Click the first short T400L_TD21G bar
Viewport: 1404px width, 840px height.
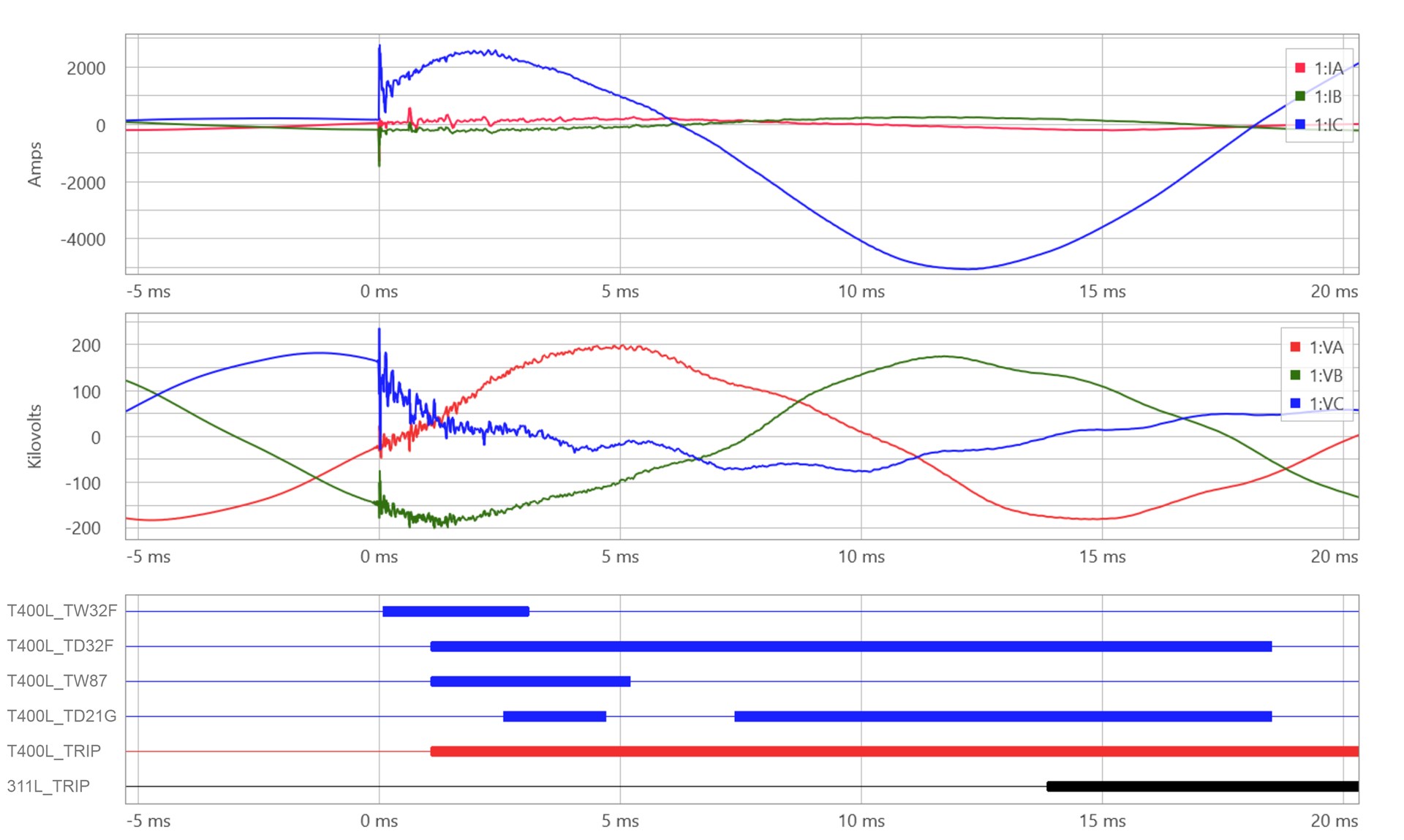554,716
